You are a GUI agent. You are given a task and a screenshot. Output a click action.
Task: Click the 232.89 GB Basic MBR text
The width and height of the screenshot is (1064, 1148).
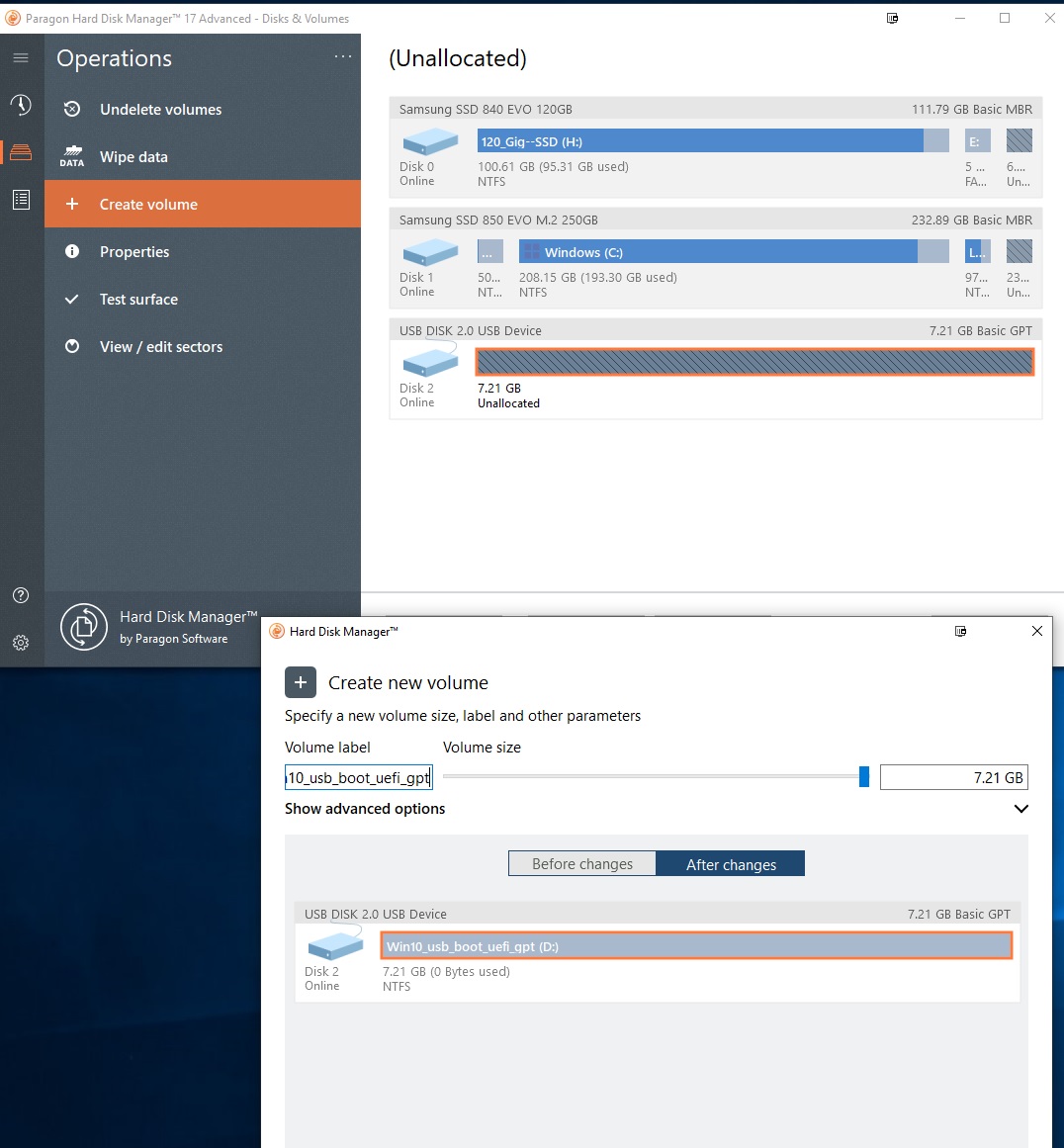click(972, 220)
